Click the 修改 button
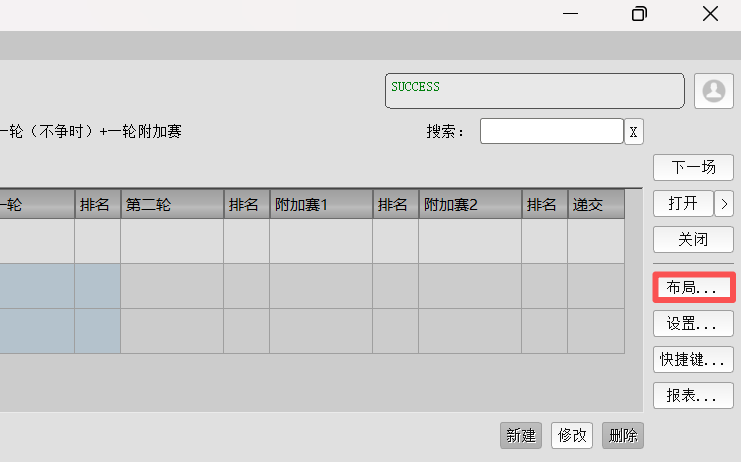The height and width of the screenshot is (462, 741). coord(572,436)
